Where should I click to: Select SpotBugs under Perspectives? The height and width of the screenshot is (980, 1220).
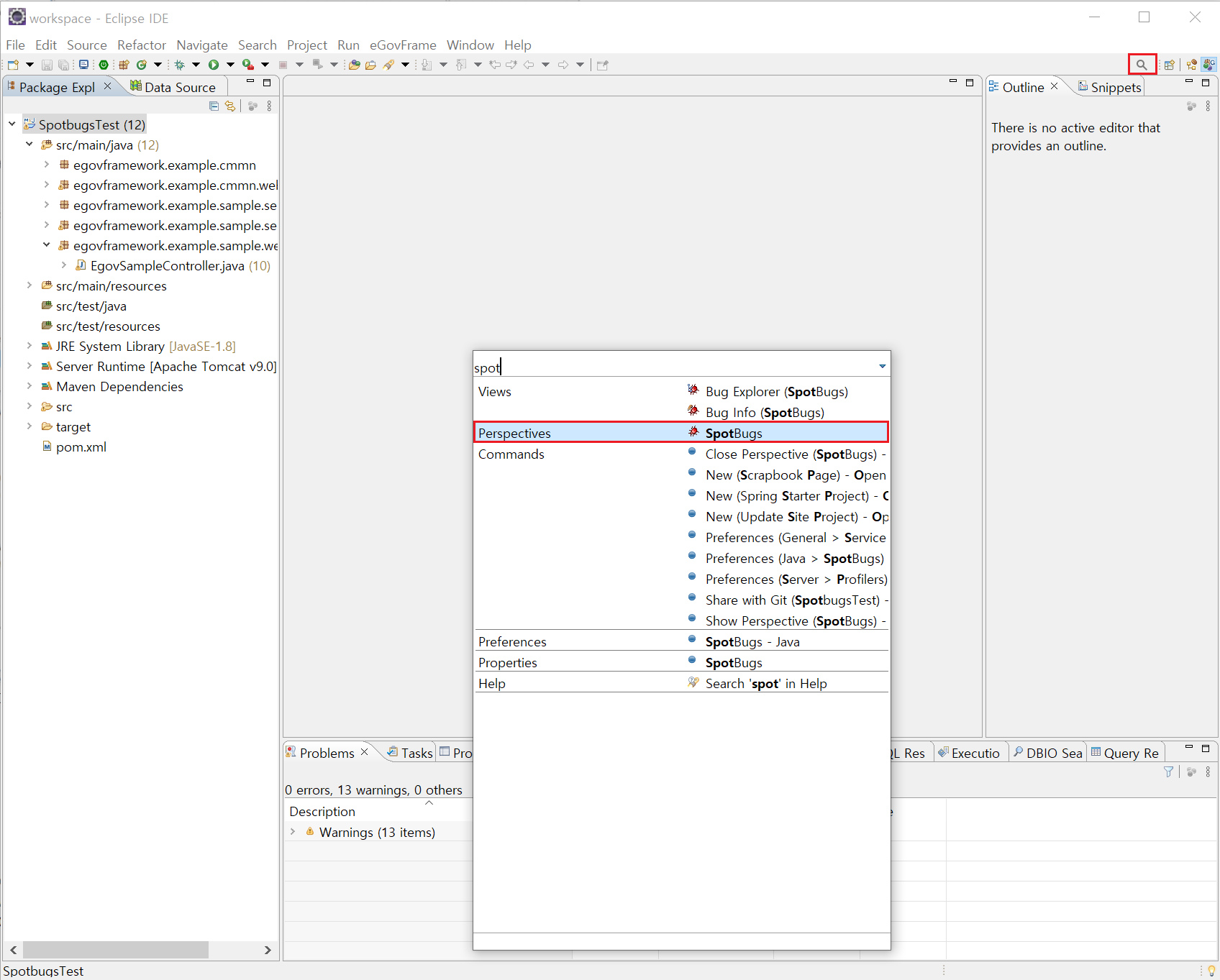click(x=733, y=433)
